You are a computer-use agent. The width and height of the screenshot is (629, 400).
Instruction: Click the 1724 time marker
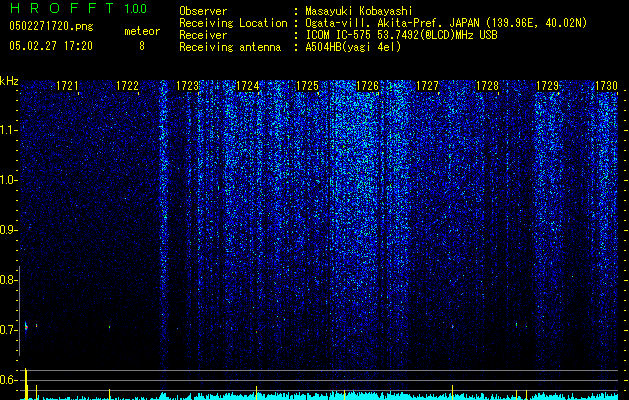coord(248,86)
